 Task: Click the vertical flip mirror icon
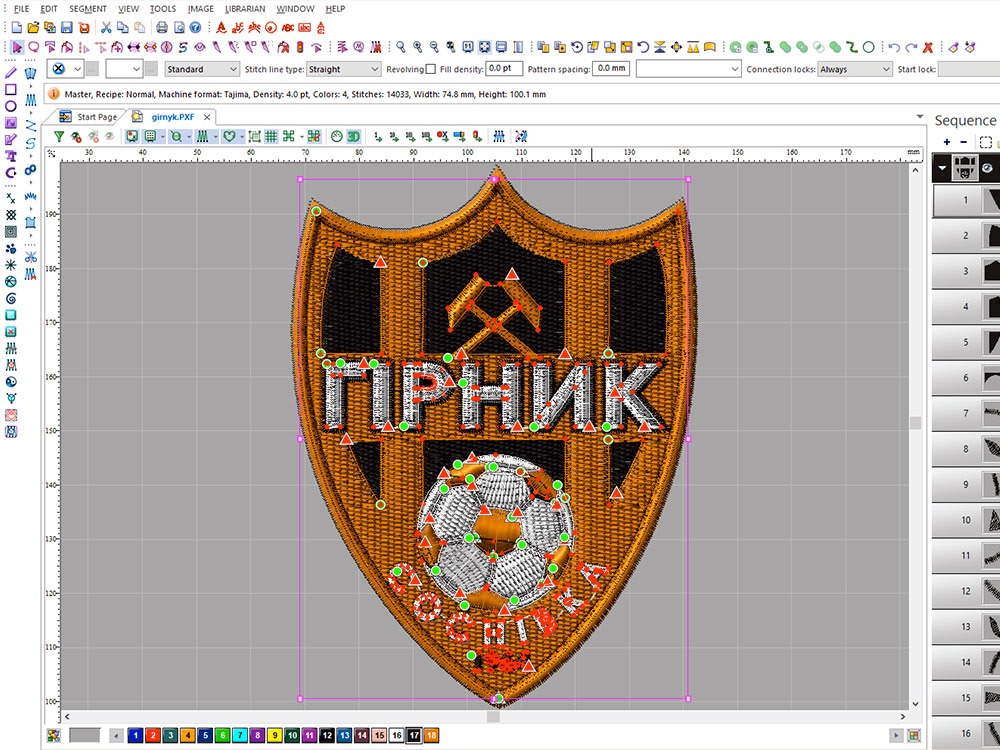coord(660,47)
